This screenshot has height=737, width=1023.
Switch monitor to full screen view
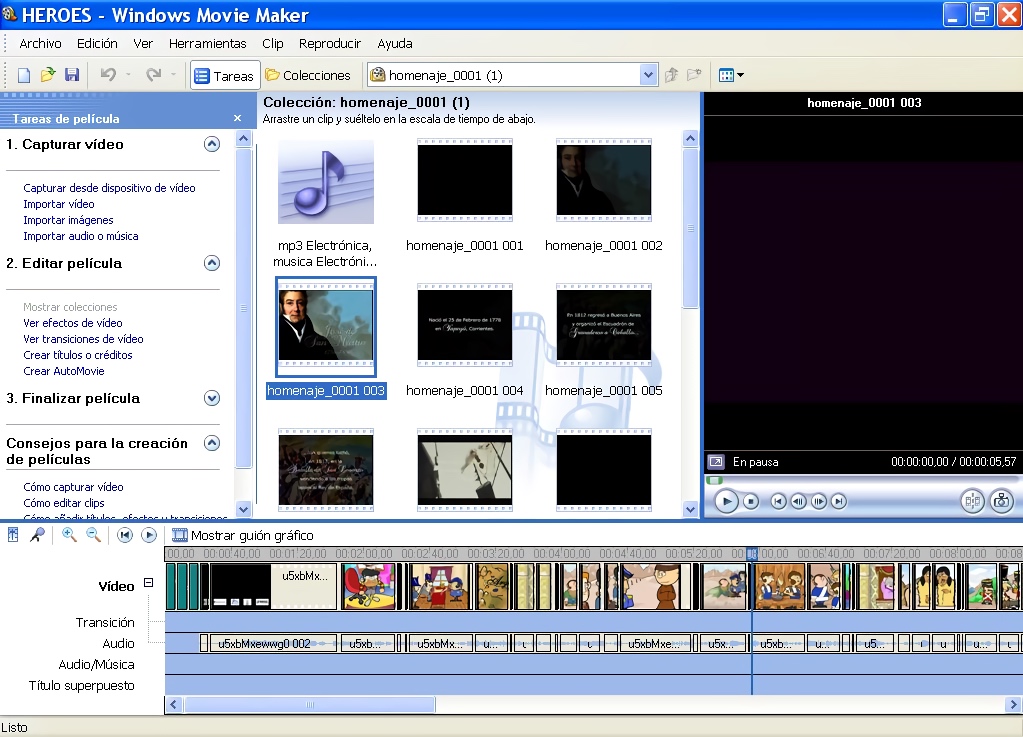click(716, 462)
